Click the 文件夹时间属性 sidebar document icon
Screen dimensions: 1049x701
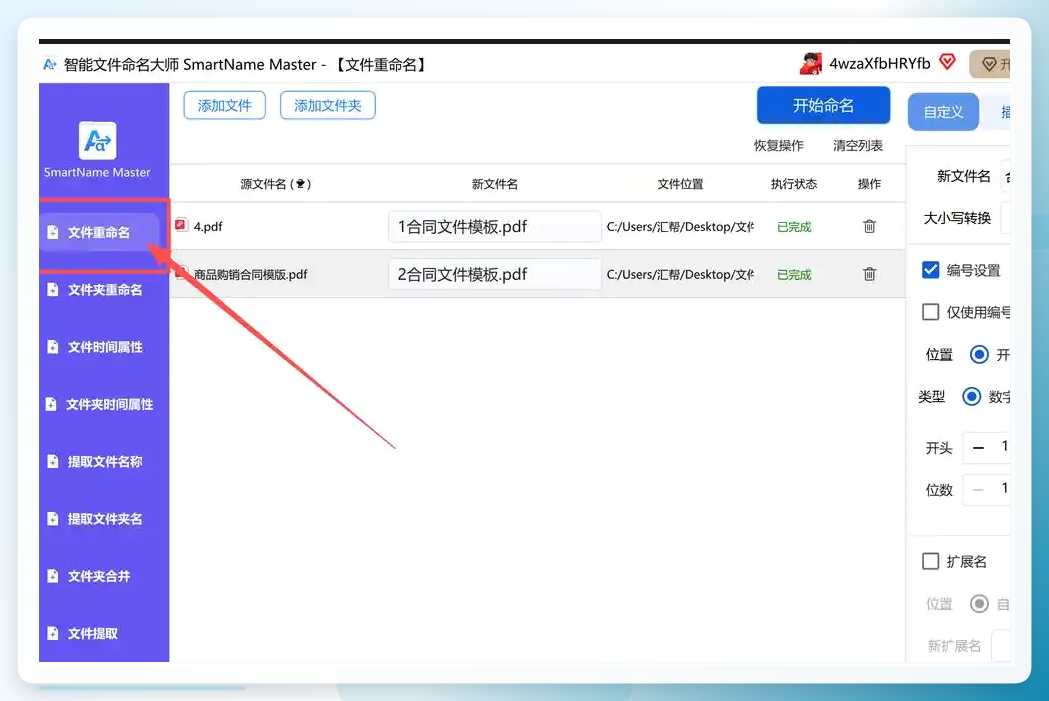click(x=51, y=404)
